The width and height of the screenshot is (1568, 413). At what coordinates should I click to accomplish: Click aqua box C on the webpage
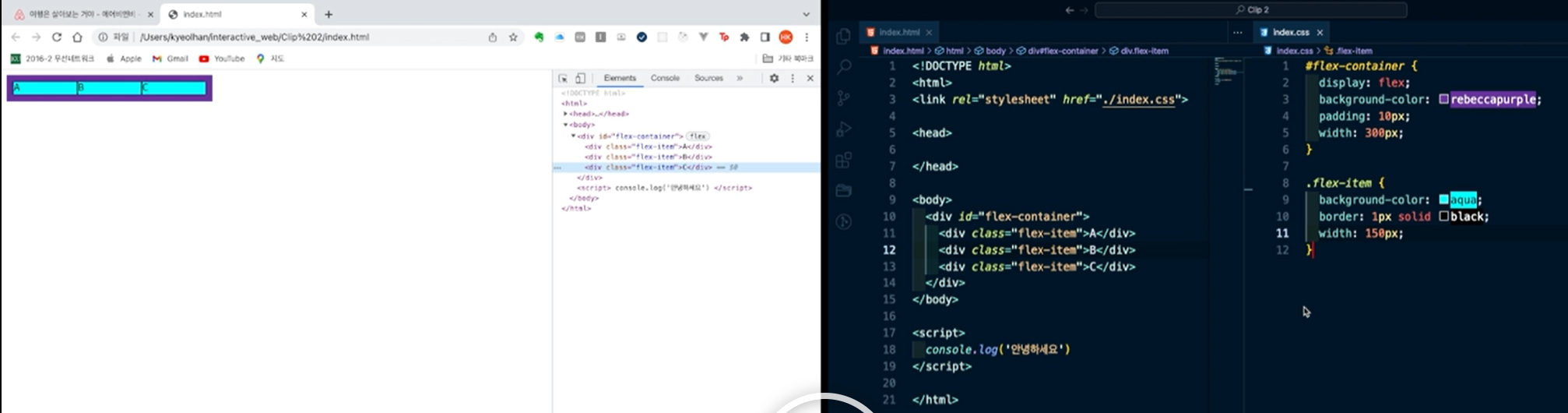tap(174, 88)
